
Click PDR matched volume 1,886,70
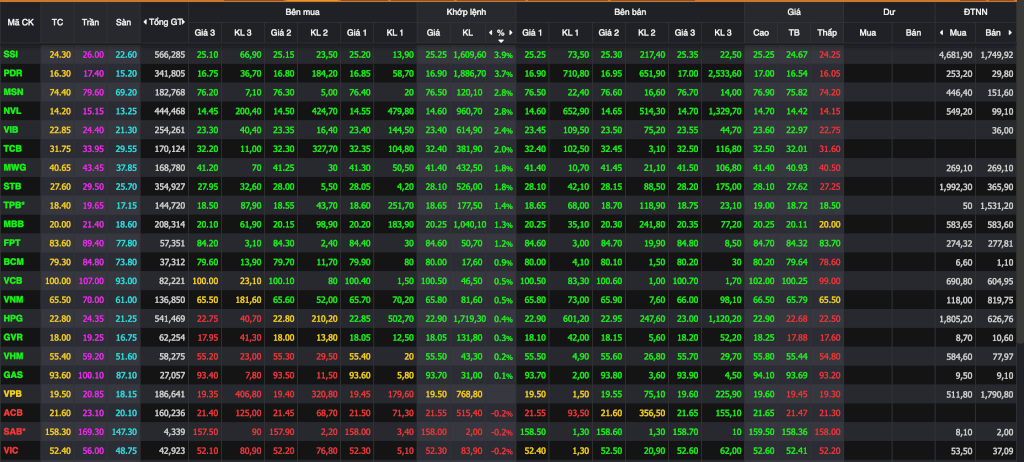click(469, 73)
